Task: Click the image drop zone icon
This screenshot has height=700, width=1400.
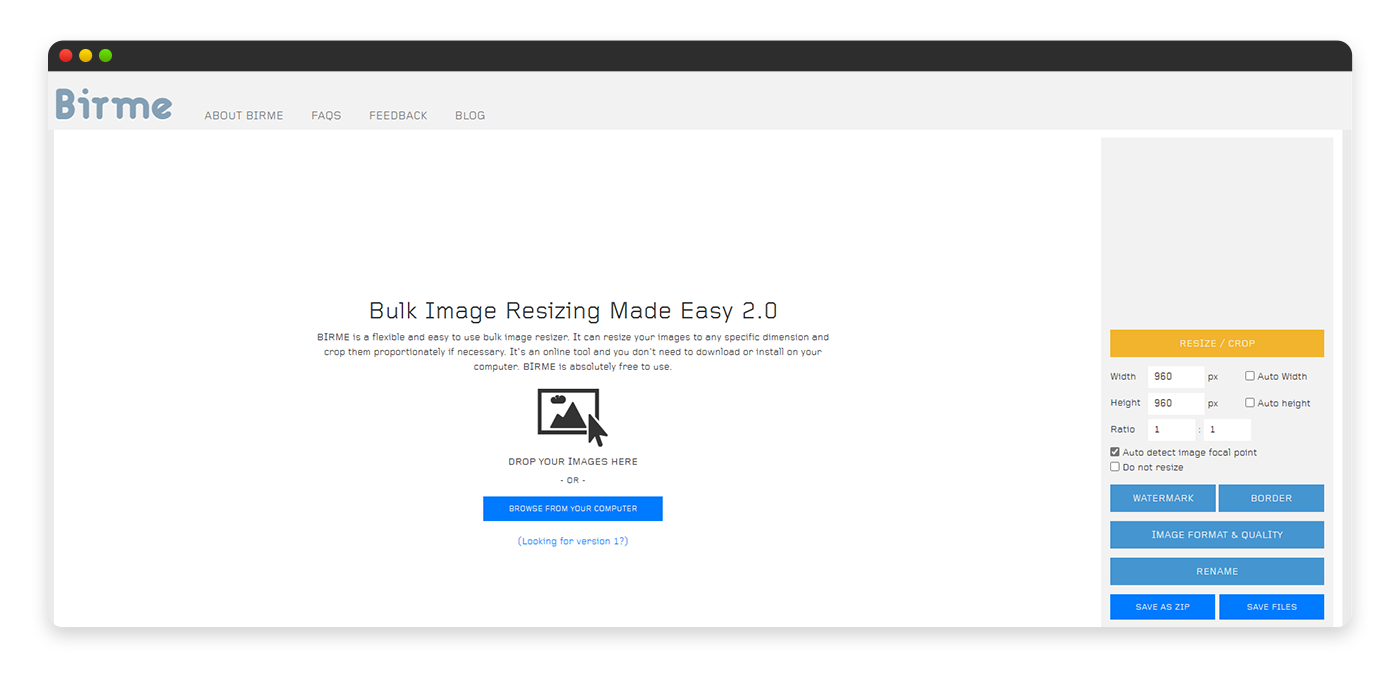Action: pyautogui.click(x=573, y=417)
